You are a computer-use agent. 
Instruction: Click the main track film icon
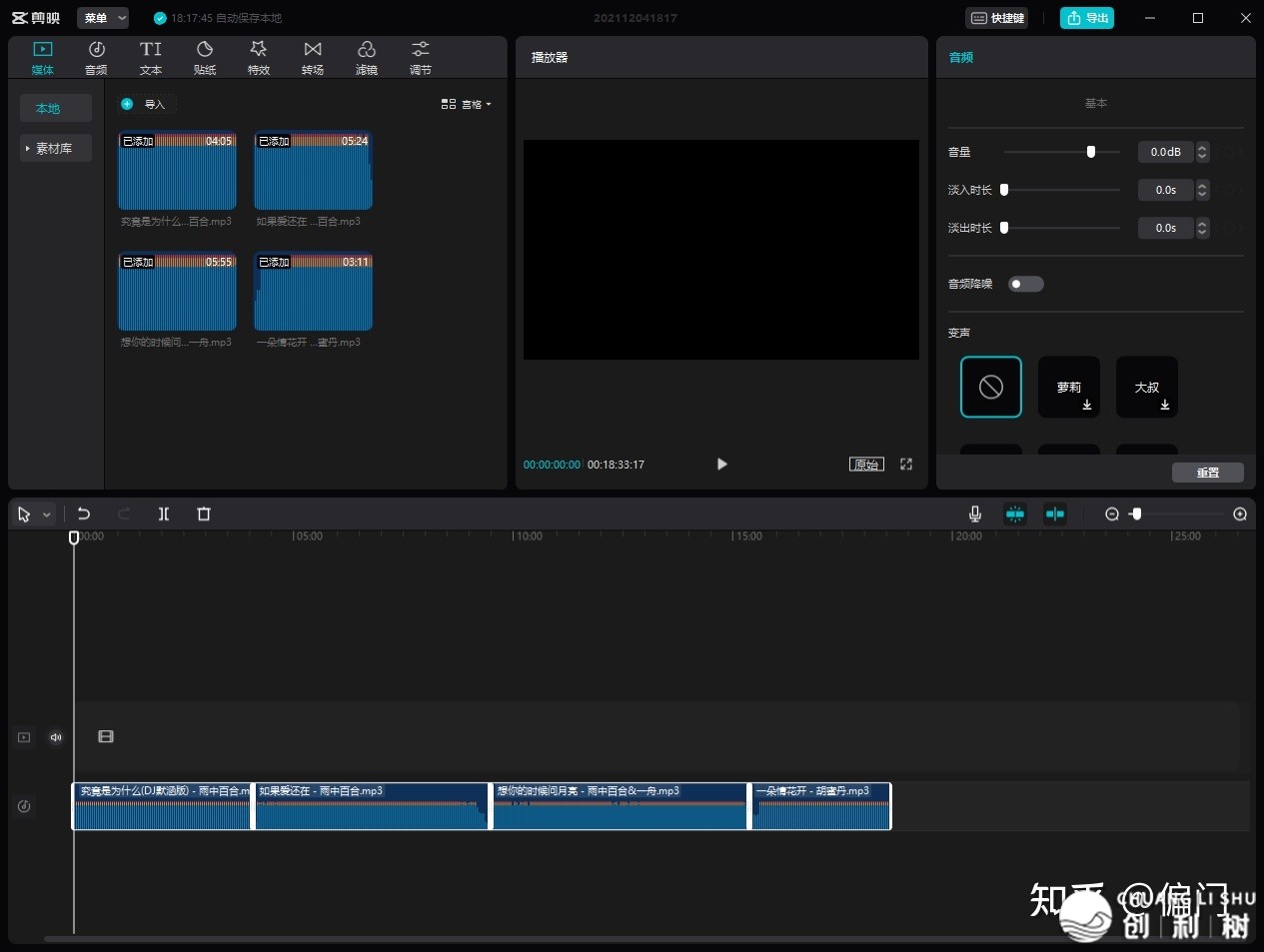[x=106, y=736]
